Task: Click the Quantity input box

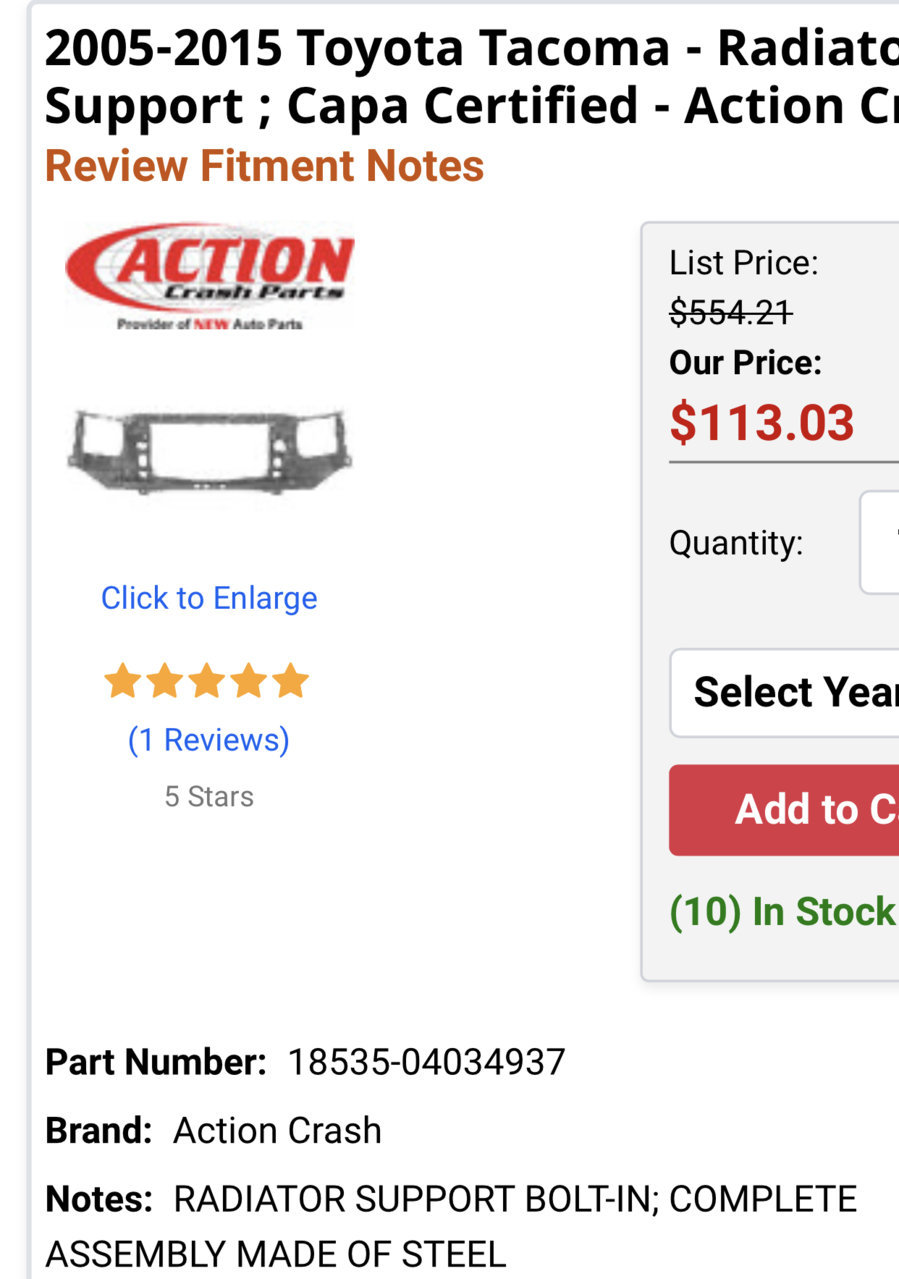Action: 879,543
